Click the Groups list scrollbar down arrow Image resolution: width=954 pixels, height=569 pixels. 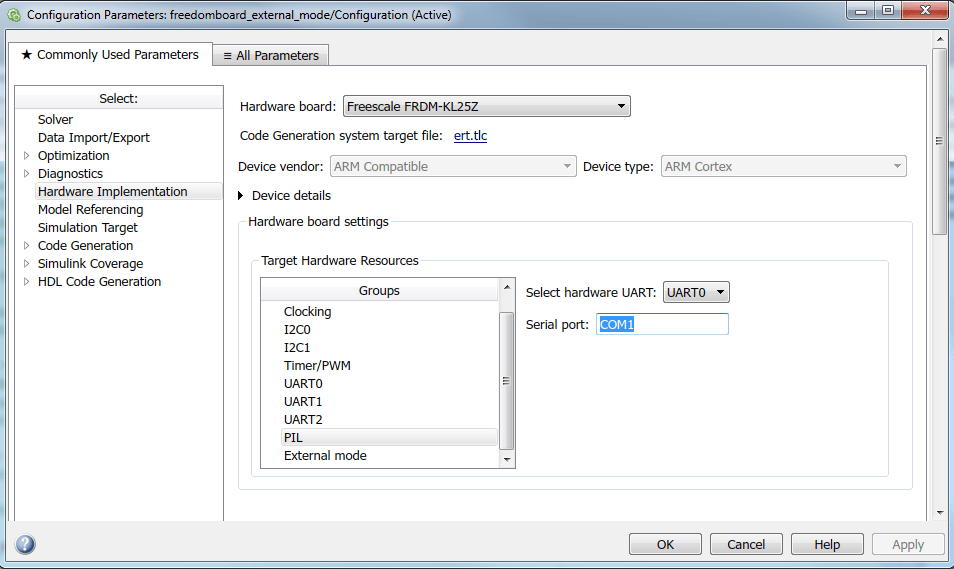(x=507, y=459)
